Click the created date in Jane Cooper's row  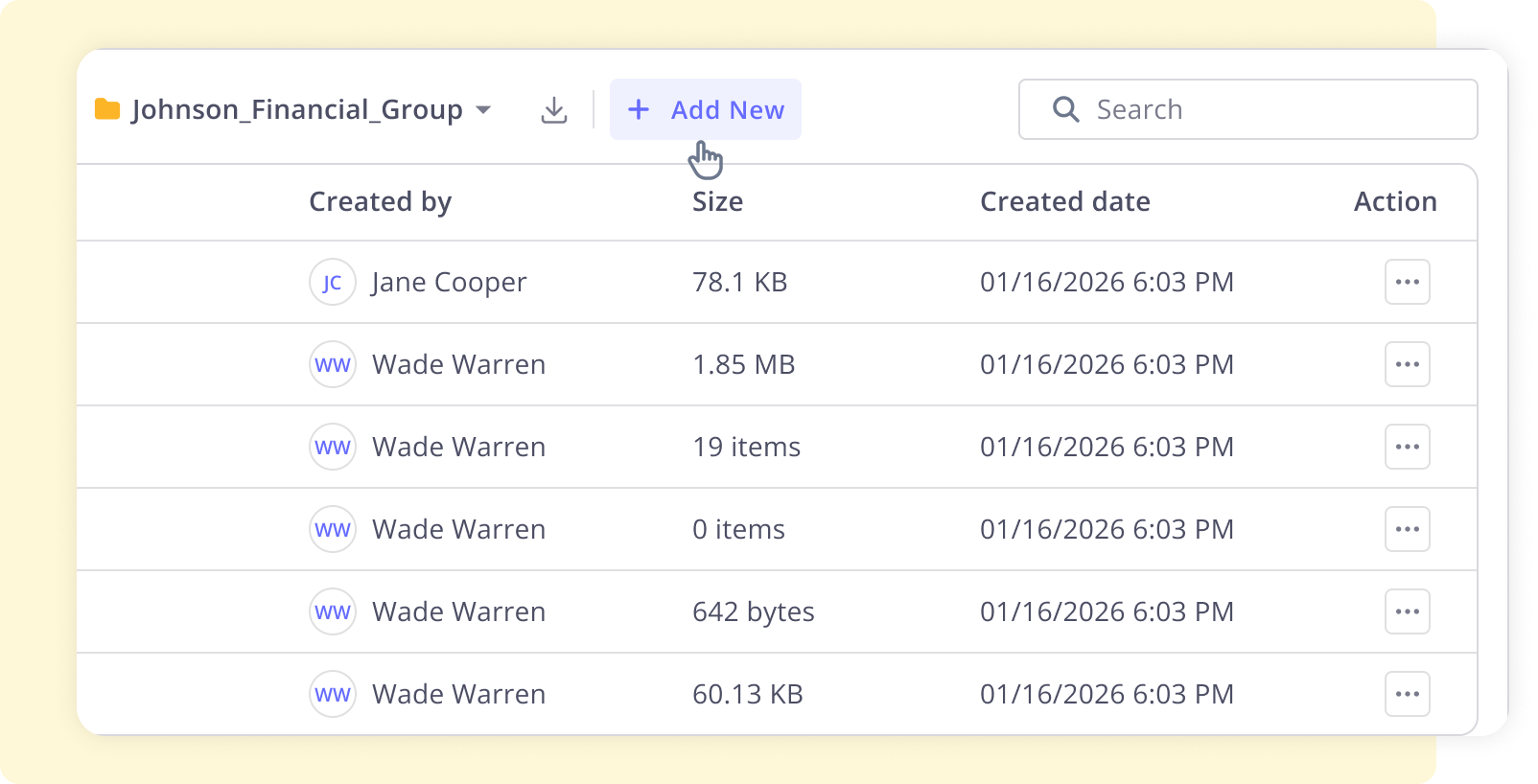tap(1107, 282)
